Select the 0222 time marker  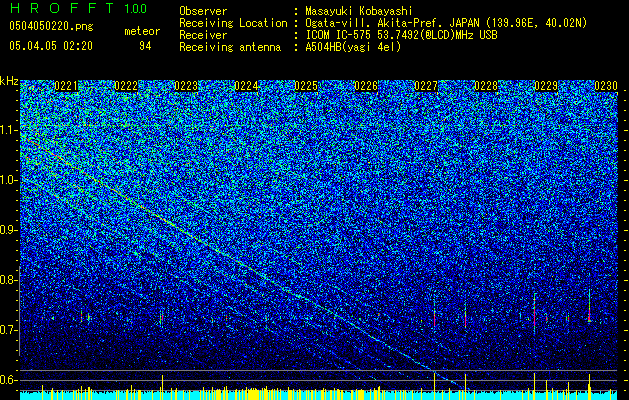pyautogui.click(x=126, y=86)
